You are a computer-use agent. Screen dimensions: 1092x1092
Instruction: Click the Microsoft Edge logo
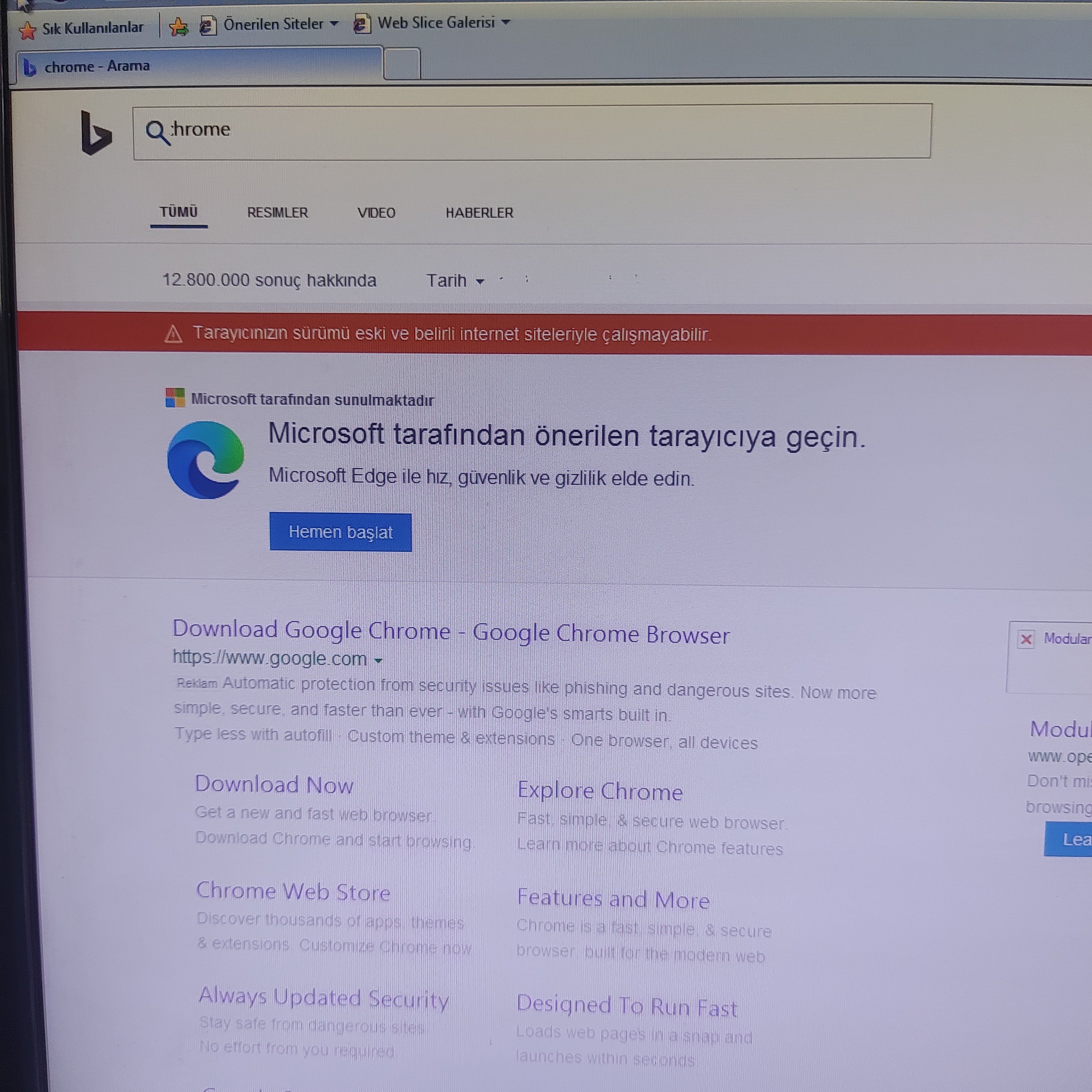pos(206,460)
